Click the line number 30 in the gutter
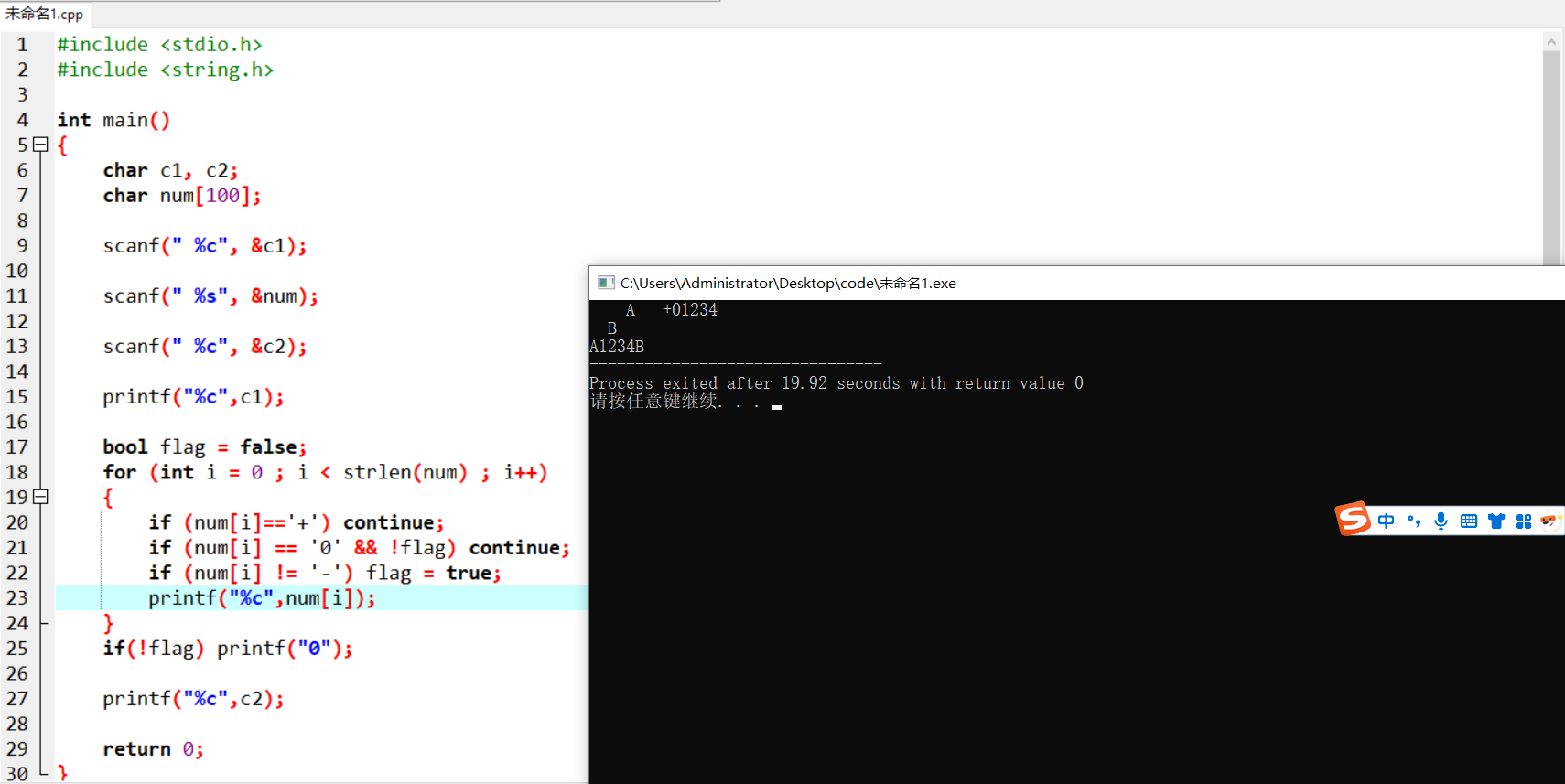Screen dimensions: 1565x784 coord(17,774)
